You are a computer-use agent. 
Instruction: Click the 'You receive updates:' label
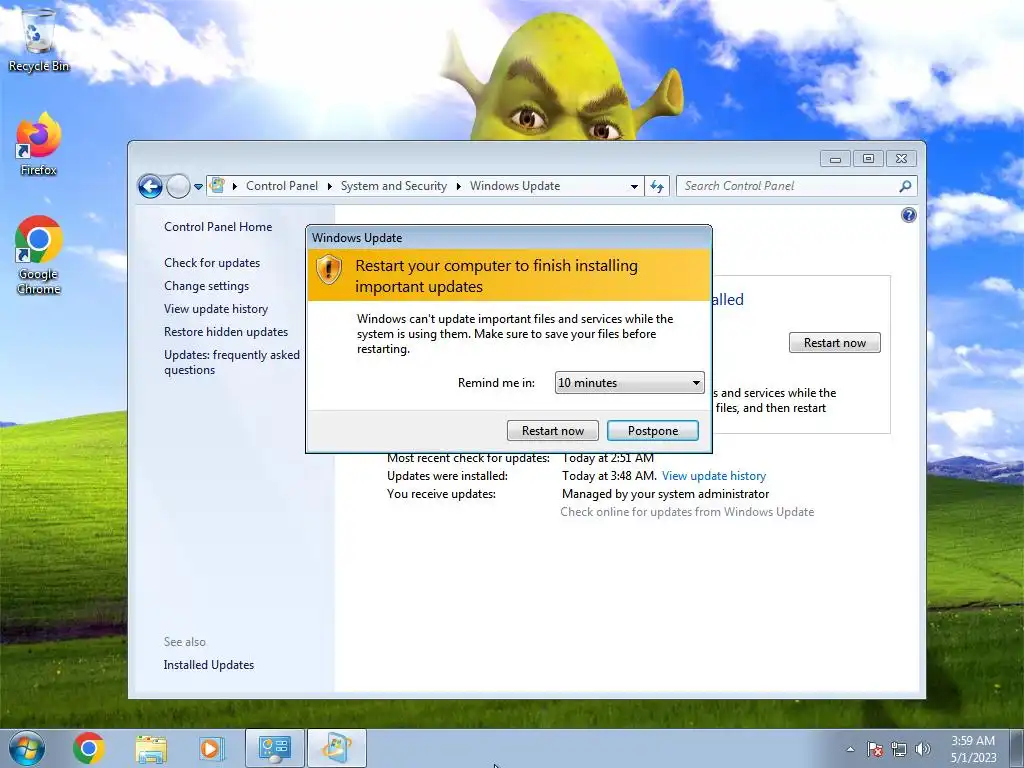441,494
